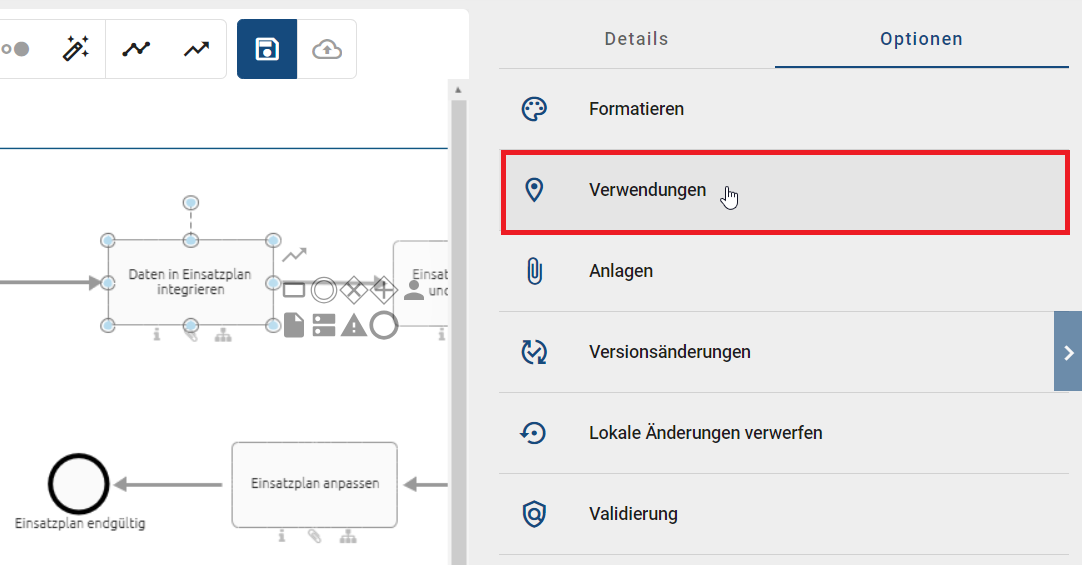Select the zigzag connector line tool

pyautogui.click(x=136, y=49)
